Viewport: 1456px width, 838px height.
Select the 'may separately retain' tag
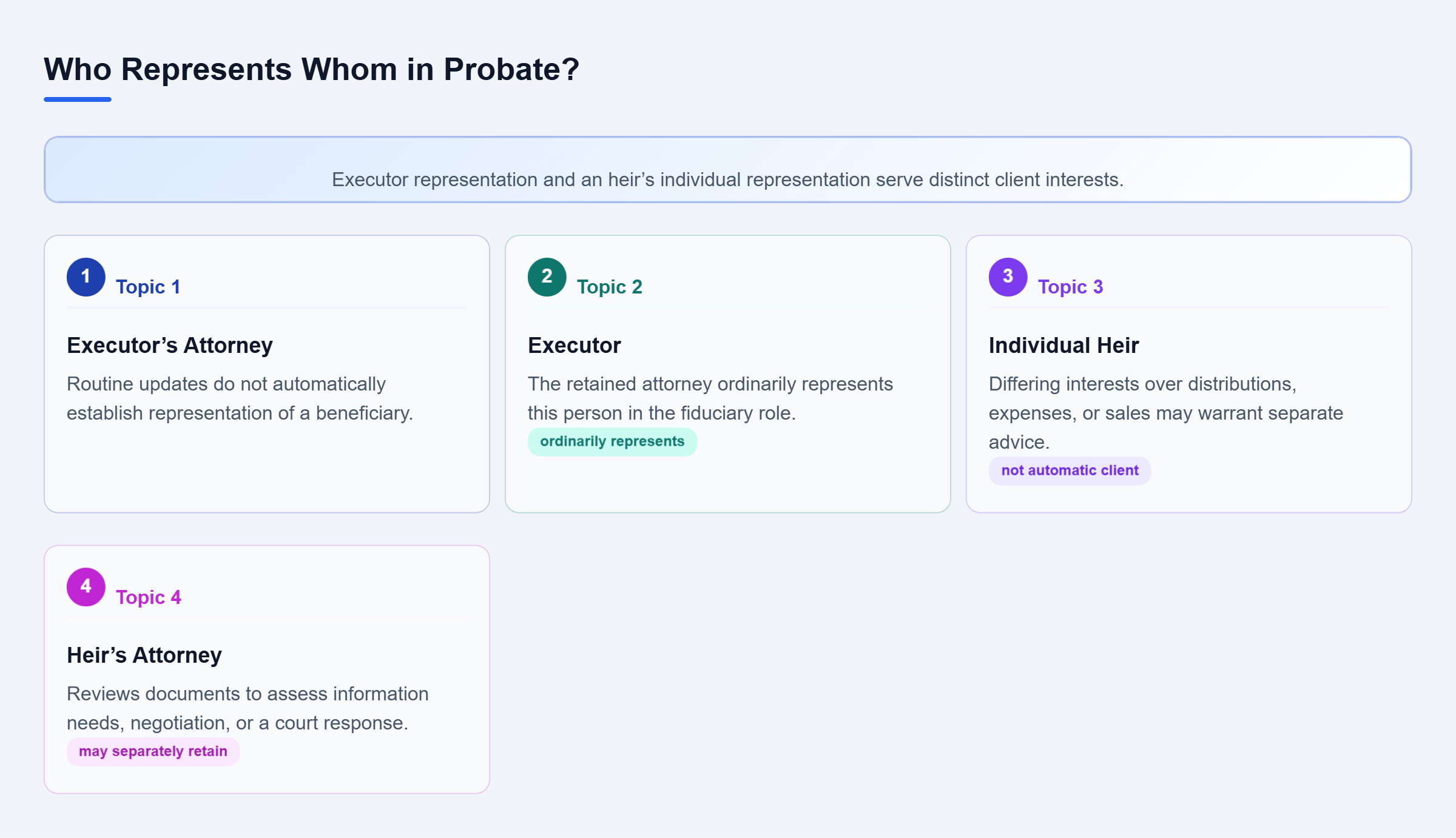point(153,751)
